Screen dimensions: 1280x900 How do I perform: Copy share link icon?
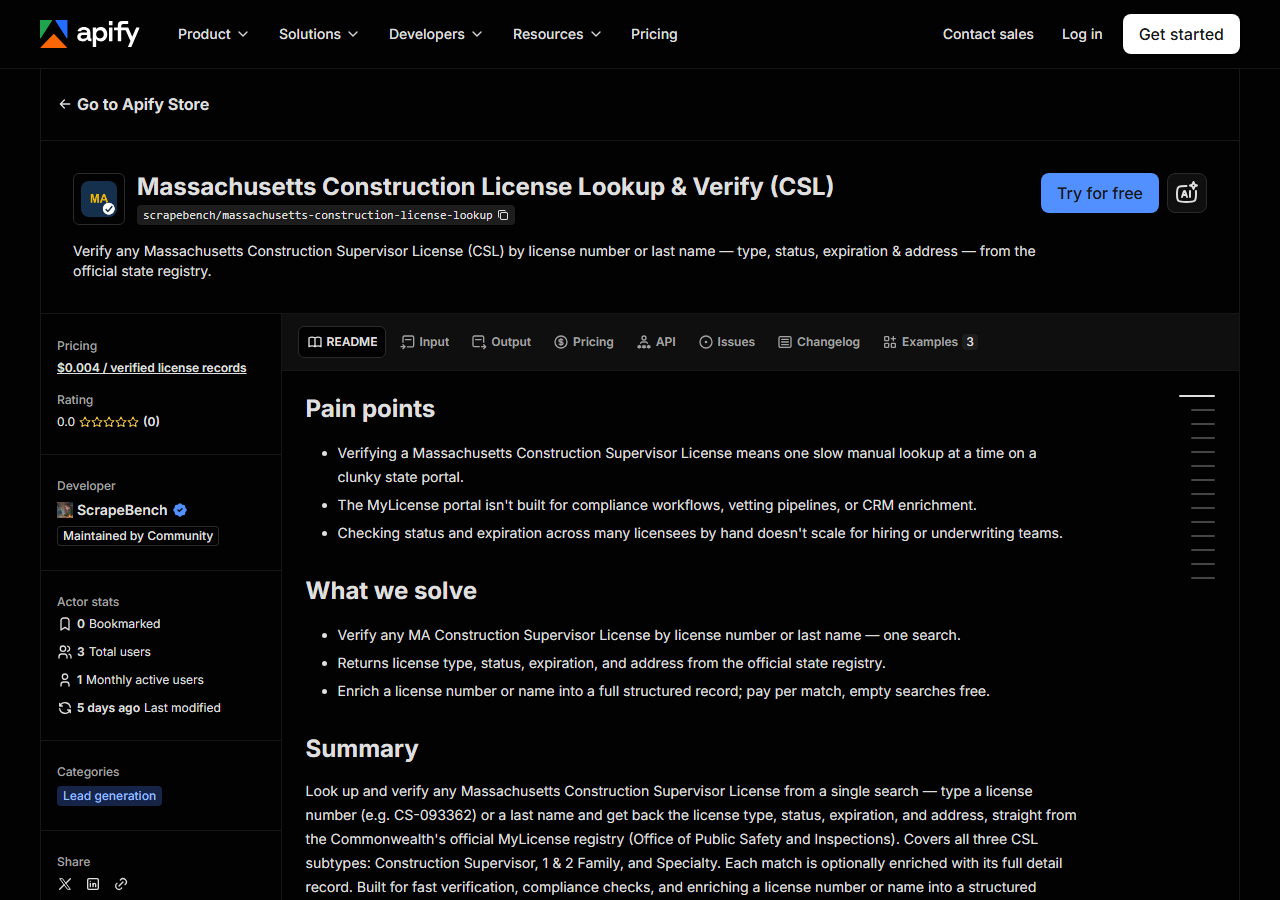(x=121, y=884)
